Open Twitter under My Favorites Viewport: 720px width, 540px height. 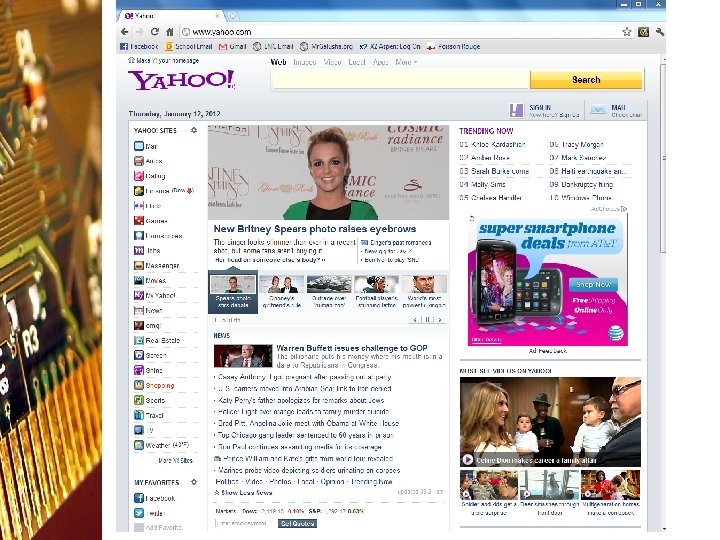(150, 513)
